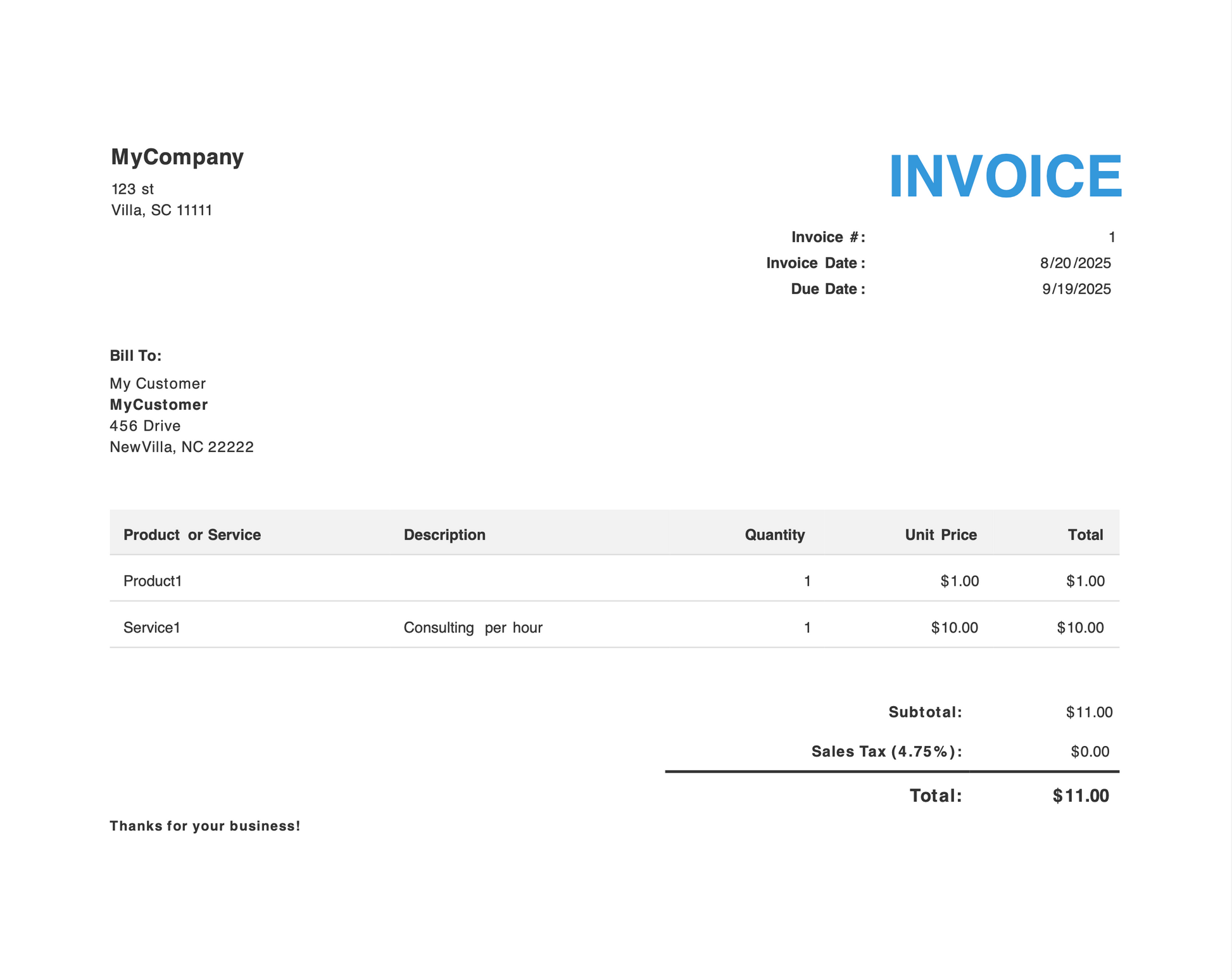Click the Sales Tax (4.75%) label
This screenshot has width=1232, height=979.
(x=886, y=752)
